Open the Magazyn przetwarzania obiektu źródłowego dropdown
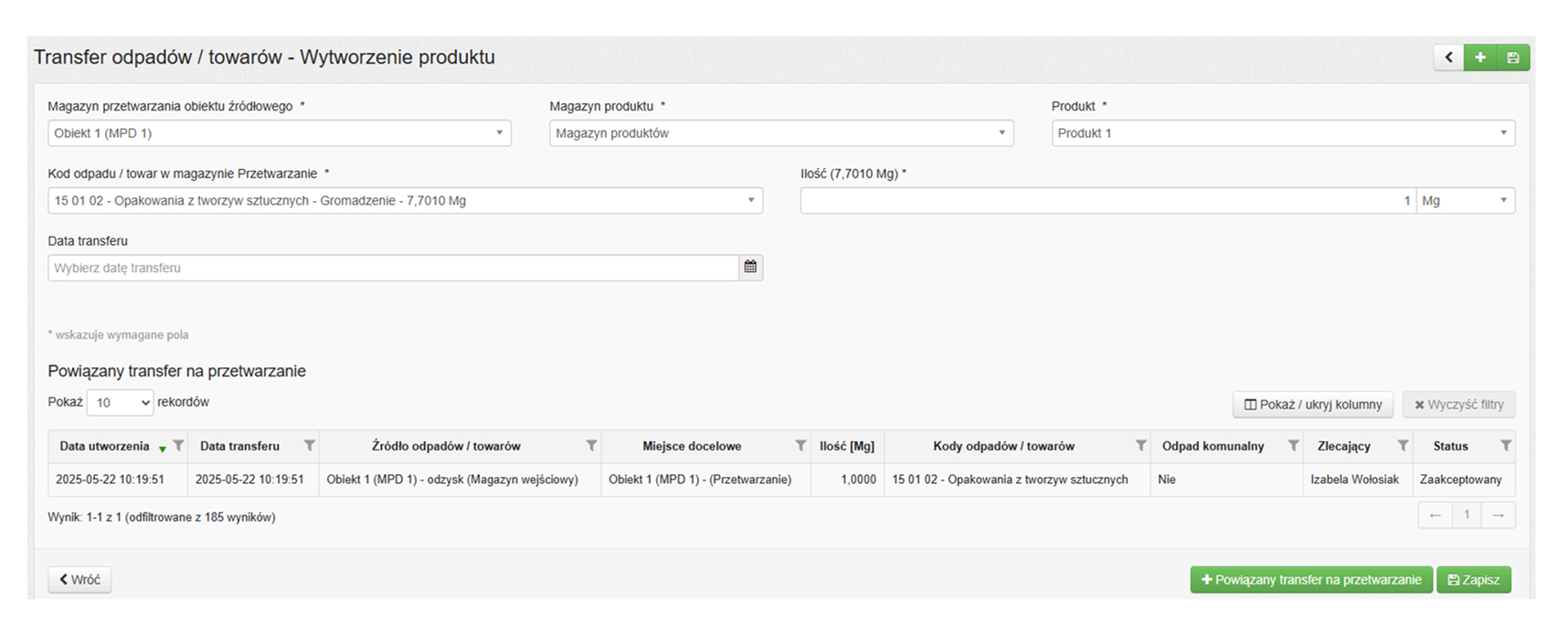The image size is (1568, 633). (279, 133)
